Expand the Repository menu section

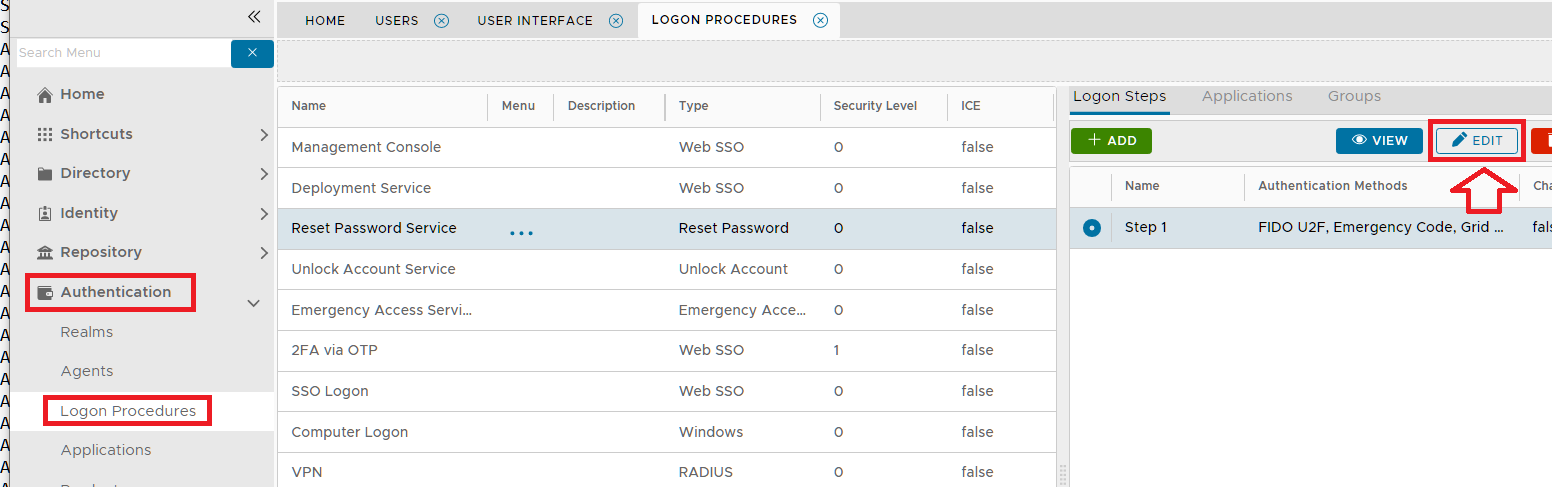pyautogui.click(x=263, y=253)
